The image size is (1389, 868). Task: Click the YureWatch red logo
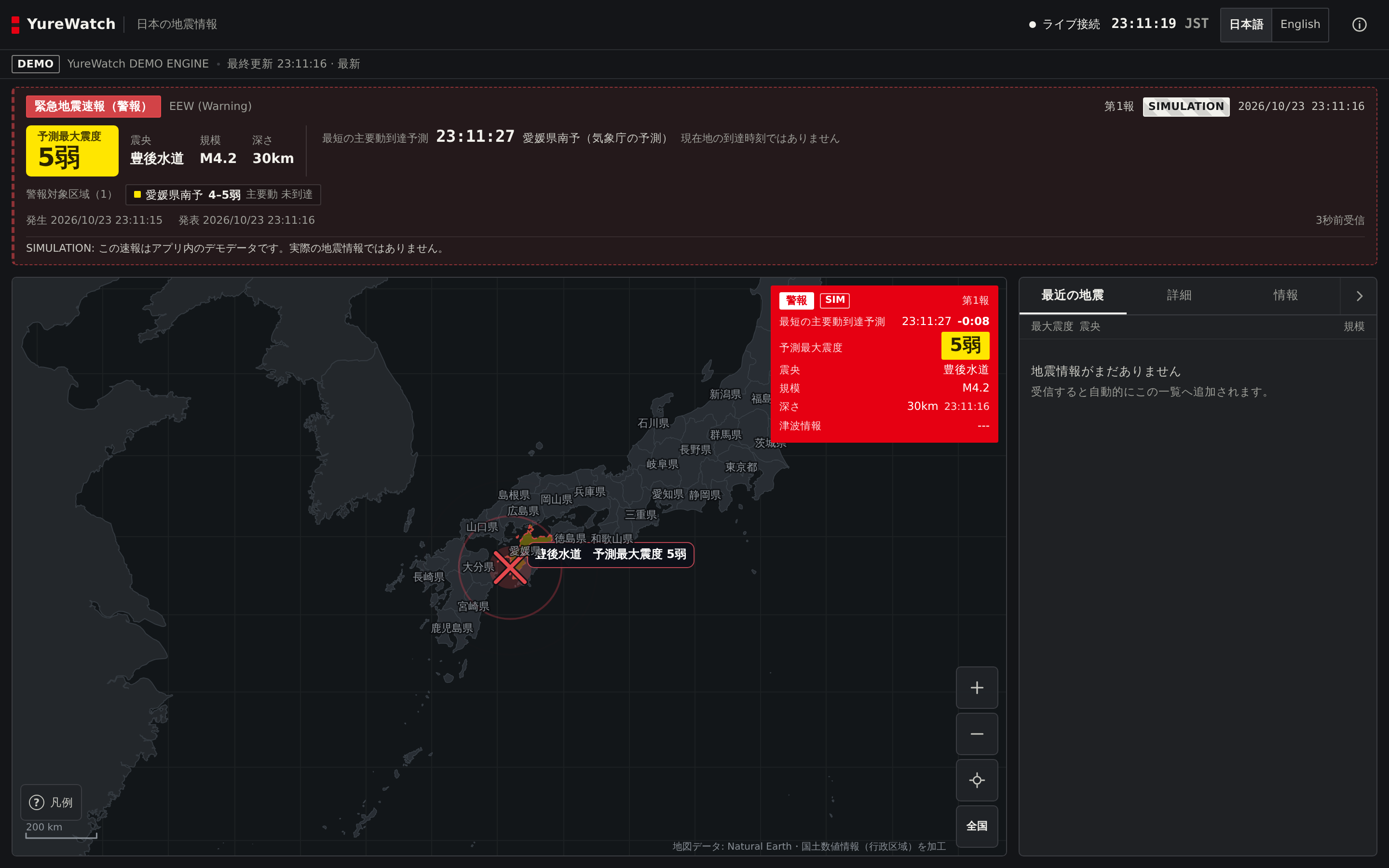pyautogui.click(x=15, y=25)
